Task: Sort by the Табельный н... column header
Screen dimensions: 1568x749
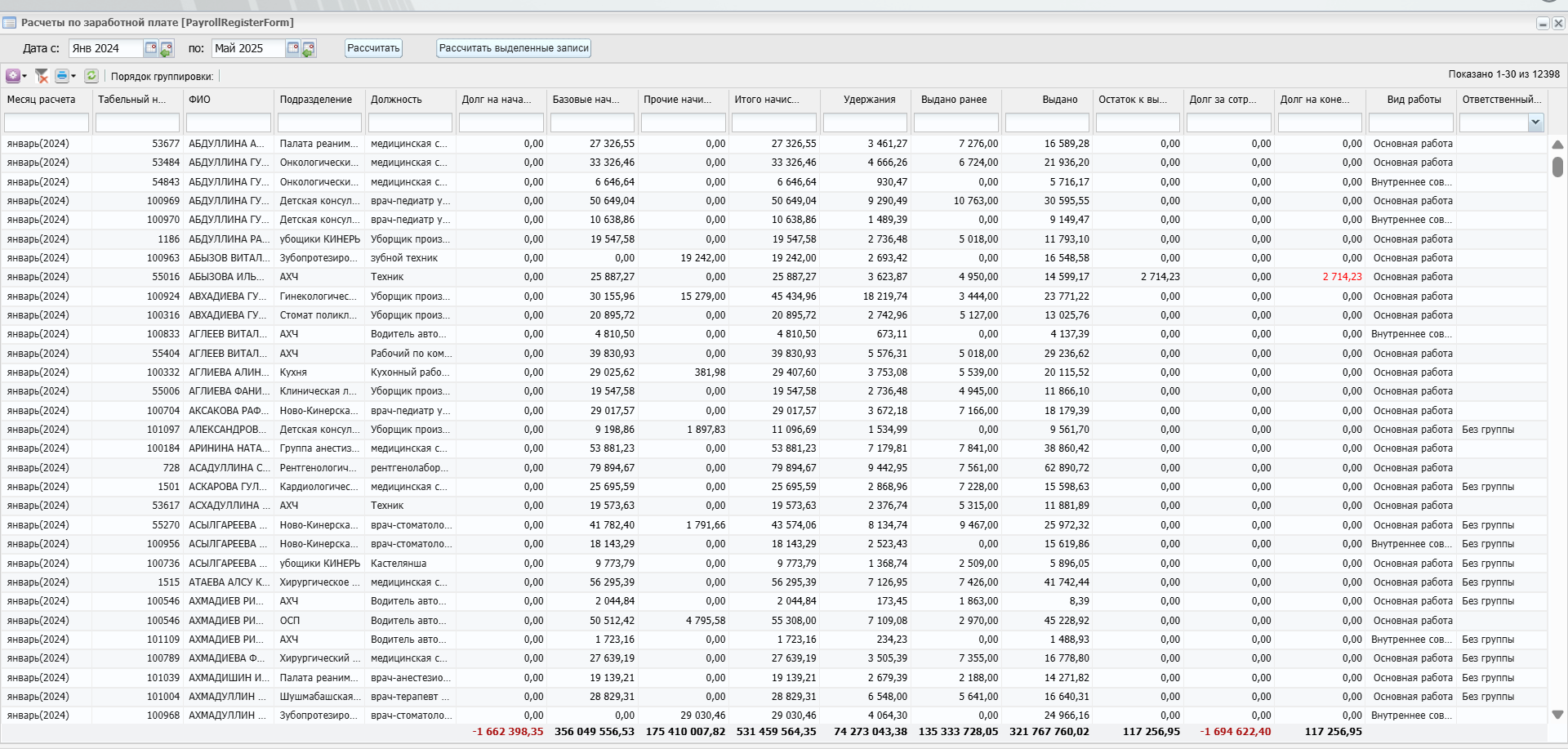Action: coord(137,100)
